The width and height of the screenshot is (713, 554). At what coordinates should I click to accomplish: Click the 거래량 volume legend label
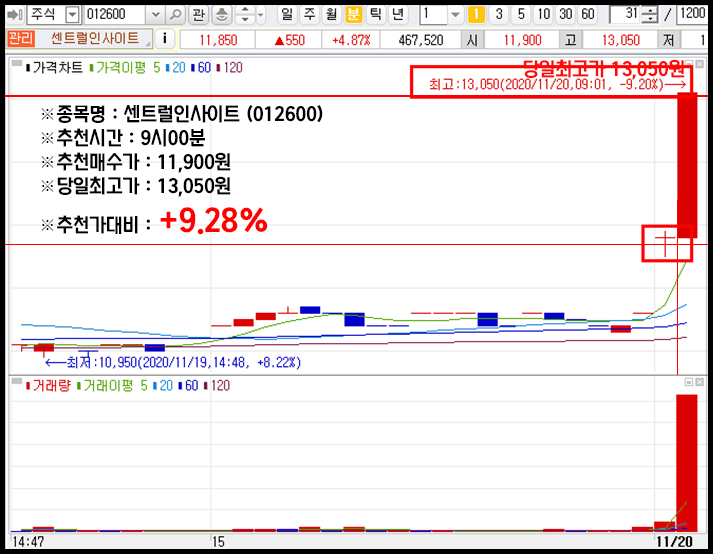(49, 386)
